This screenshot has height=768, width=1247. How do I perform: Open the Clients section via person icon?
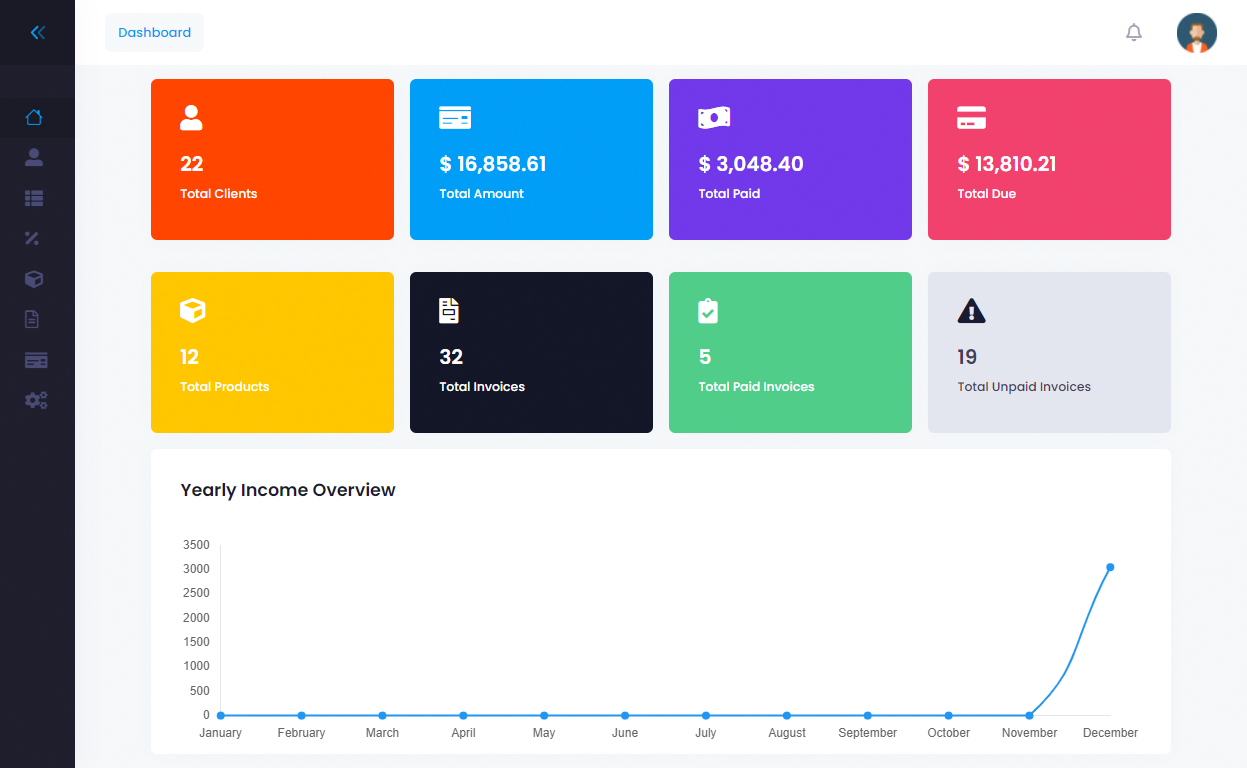(34, 157)
